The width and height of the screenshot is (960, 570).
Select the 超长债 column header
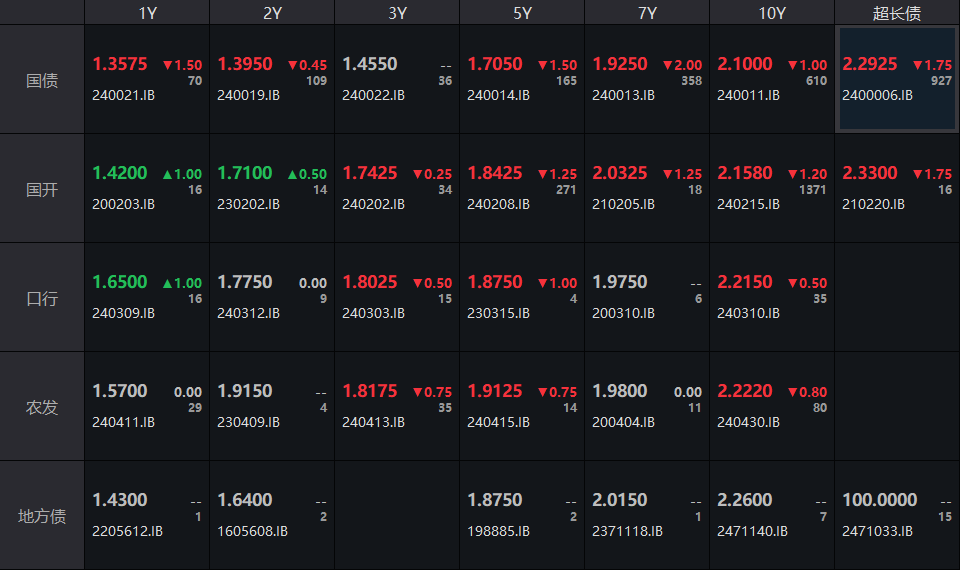tap(897, 13)
